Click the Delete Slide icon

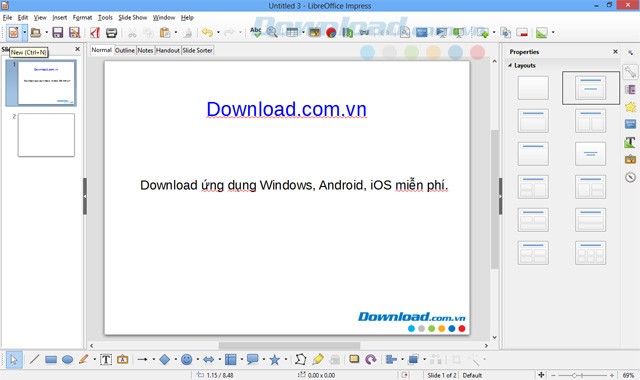522,32
